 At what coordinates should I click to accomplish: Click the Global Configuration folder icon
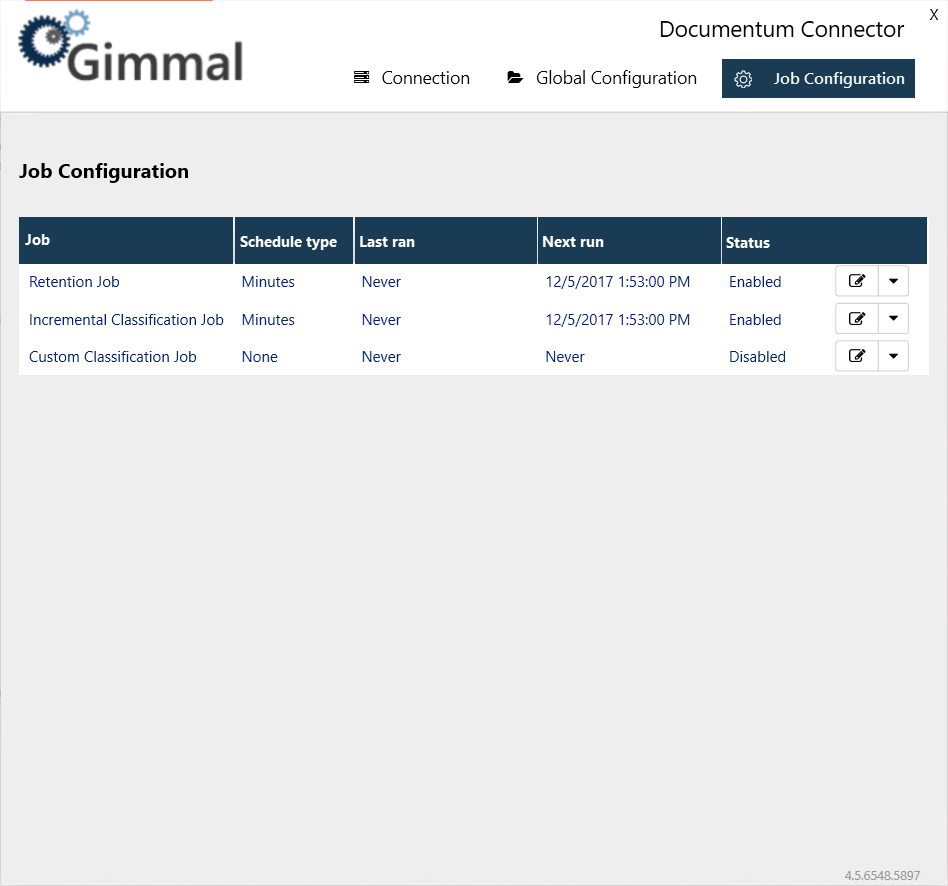point(516,77)
